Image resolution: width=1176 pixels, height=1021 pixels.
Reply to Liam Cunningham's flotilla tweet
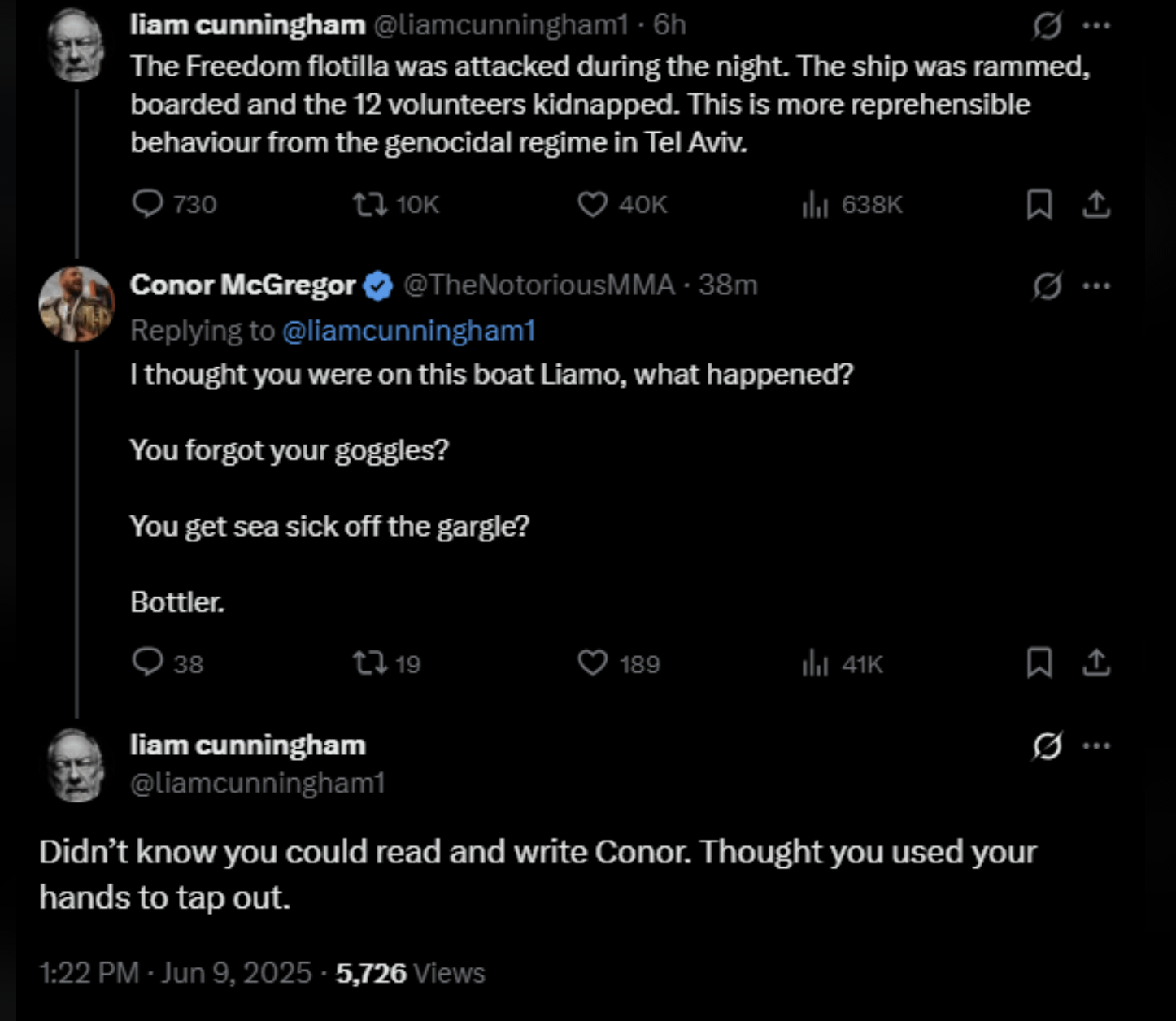coord(148,203)
